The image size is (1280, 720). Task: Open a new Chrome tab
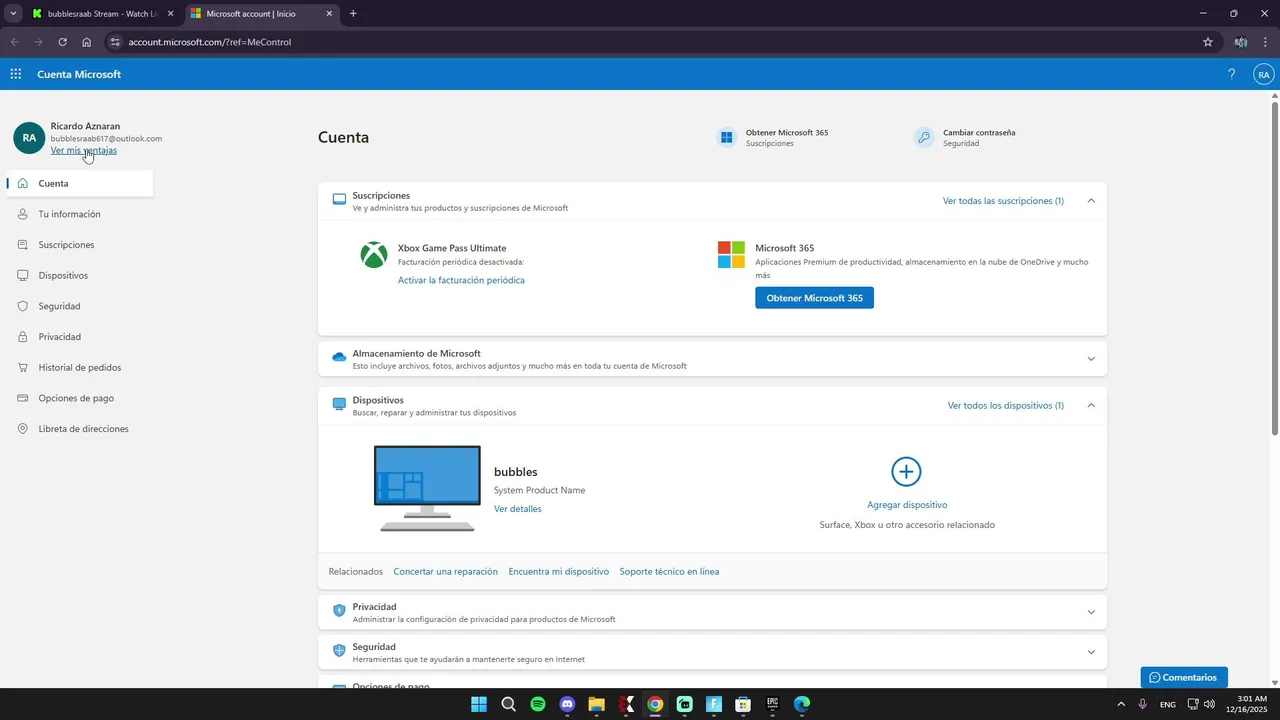[353, 14]
